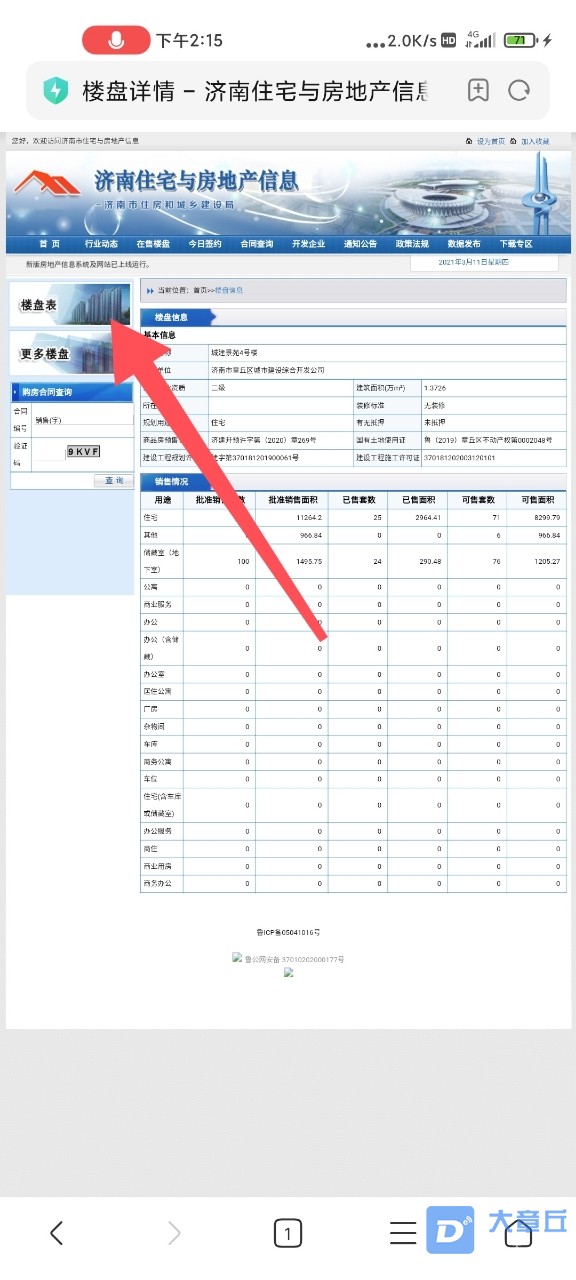Open the 在售楼盘 navigation tab
Image resolution: width=576 pixels, height=1280 pixels.
click(153, 244)
